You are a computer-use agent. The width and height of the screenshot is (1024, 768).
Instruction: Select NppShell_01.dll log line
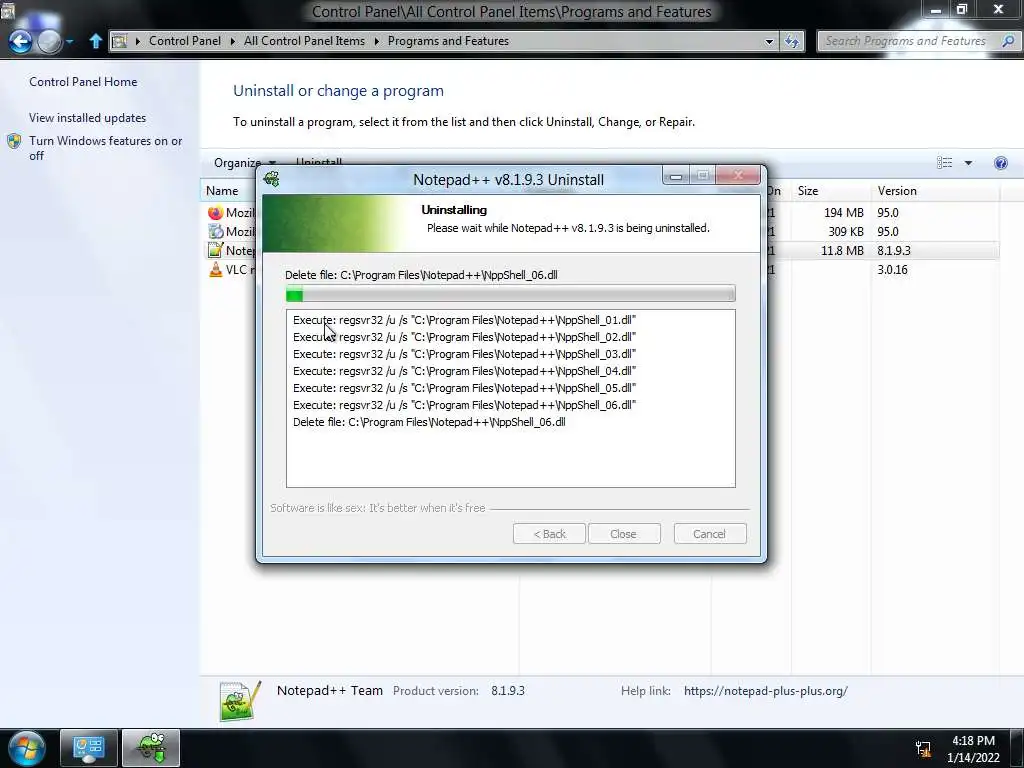tap(464, 320)
